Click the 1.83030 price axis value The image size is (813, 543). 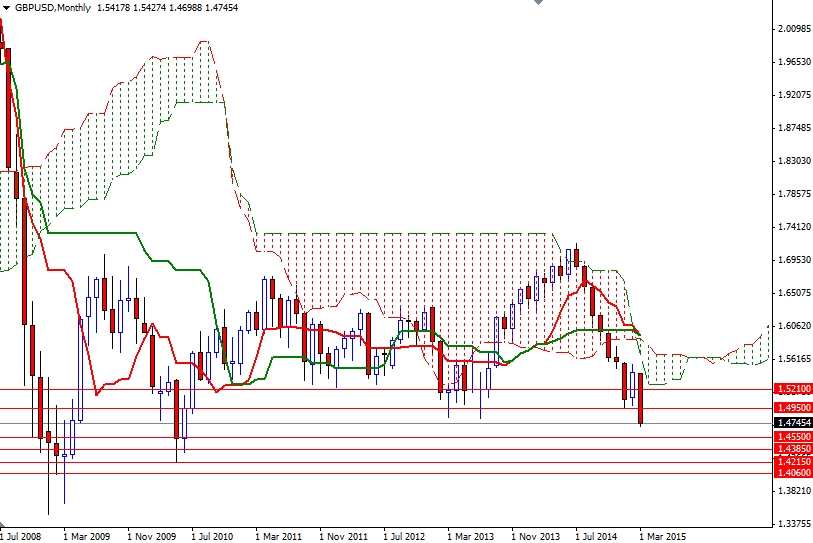pos(794,161)
